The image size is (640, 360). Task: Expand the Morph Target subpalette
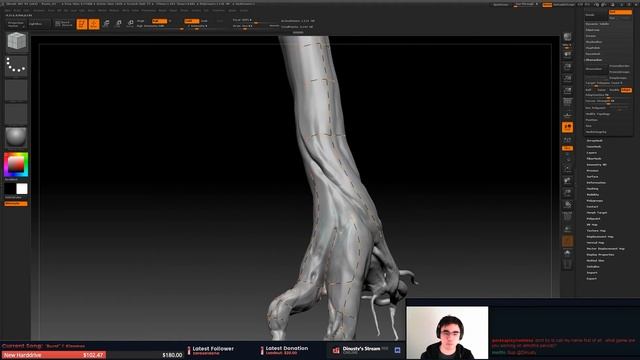tap(597, 213)
